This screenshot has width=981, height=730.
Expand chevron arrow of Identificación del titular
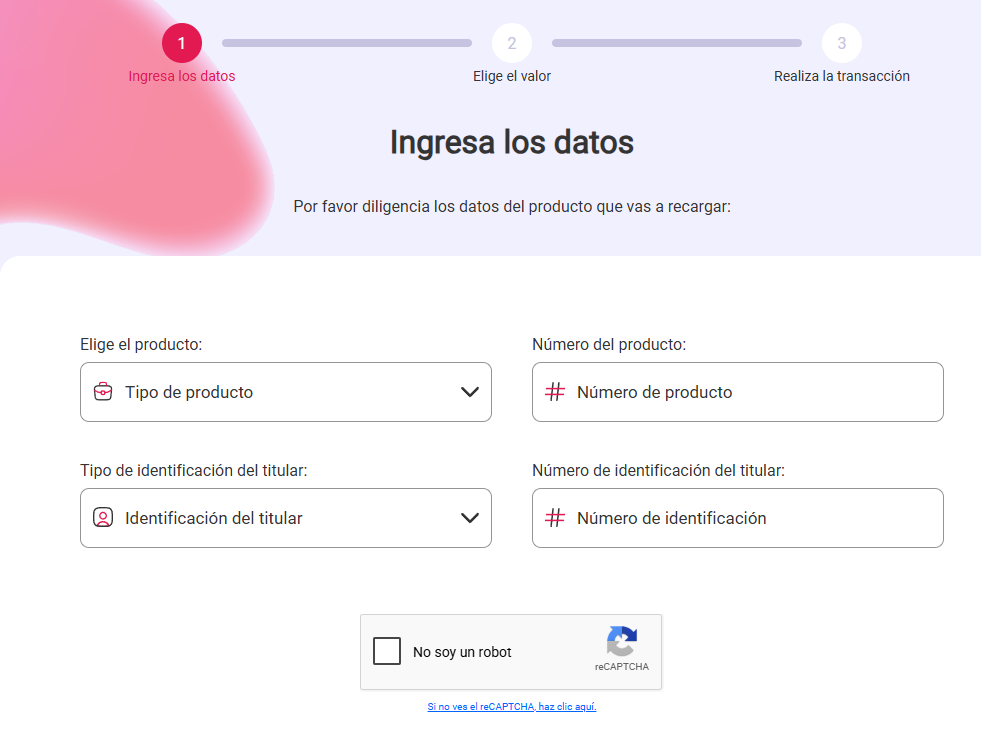click(x=470, y=517)
